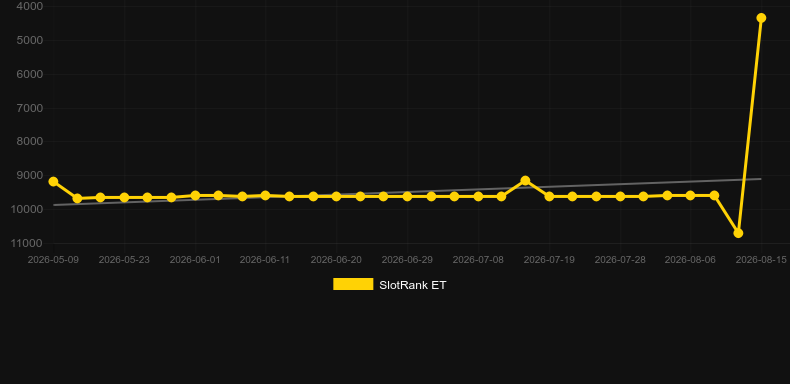Click the 10000 rank axis label
This screenshot has height=384, width=790.
coord(27,209)
